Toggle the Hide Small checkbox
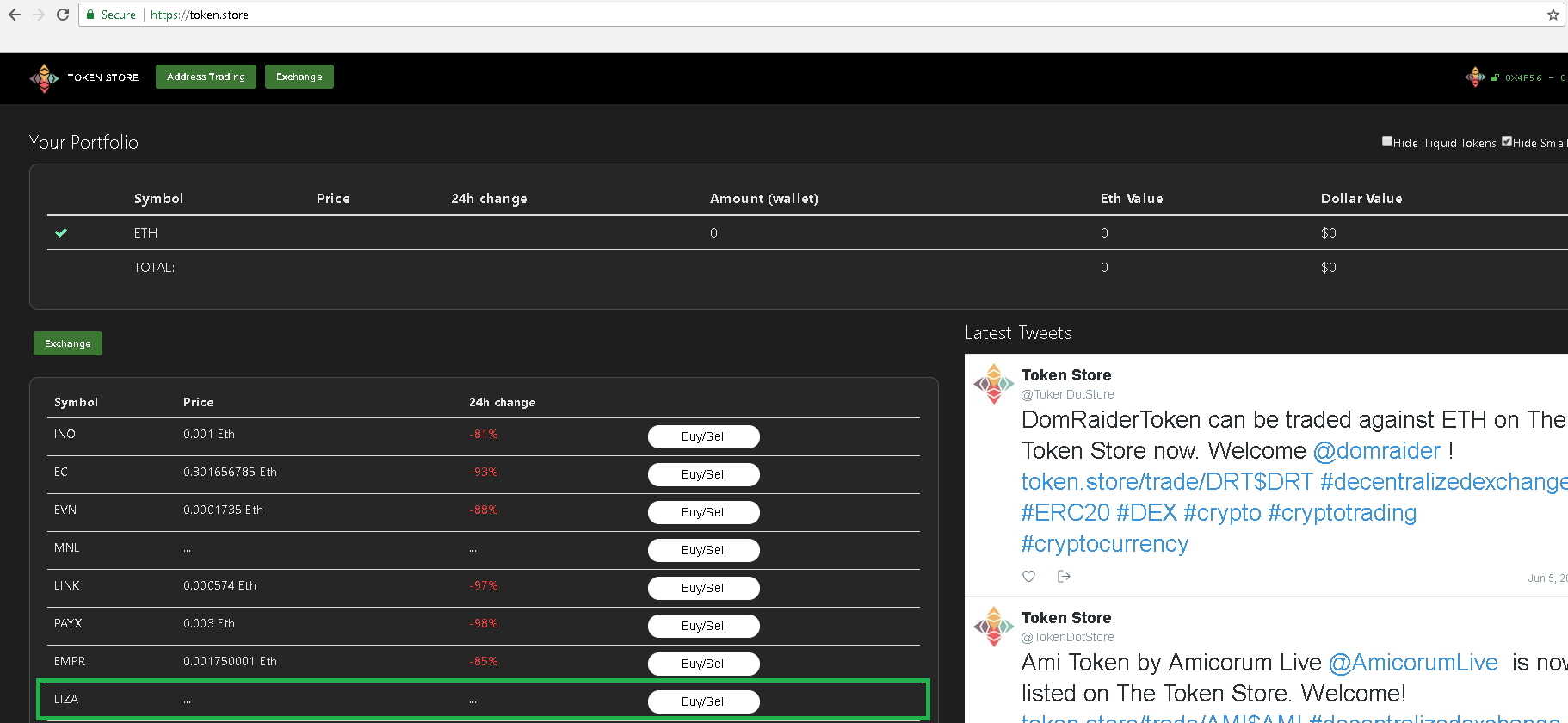 (x=1507, y=141)
